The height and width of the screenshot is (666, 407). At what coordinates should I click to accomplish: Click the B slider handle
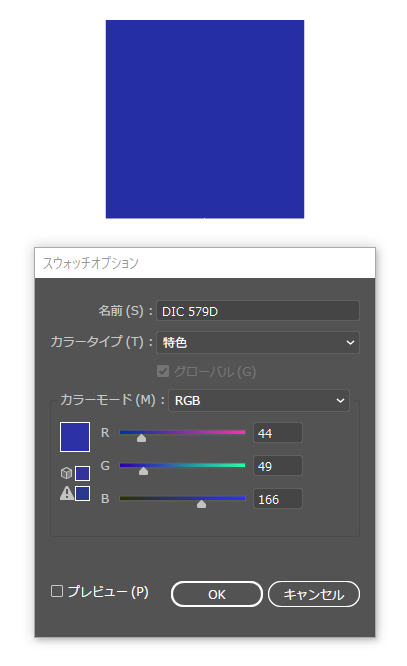point(201,504)
